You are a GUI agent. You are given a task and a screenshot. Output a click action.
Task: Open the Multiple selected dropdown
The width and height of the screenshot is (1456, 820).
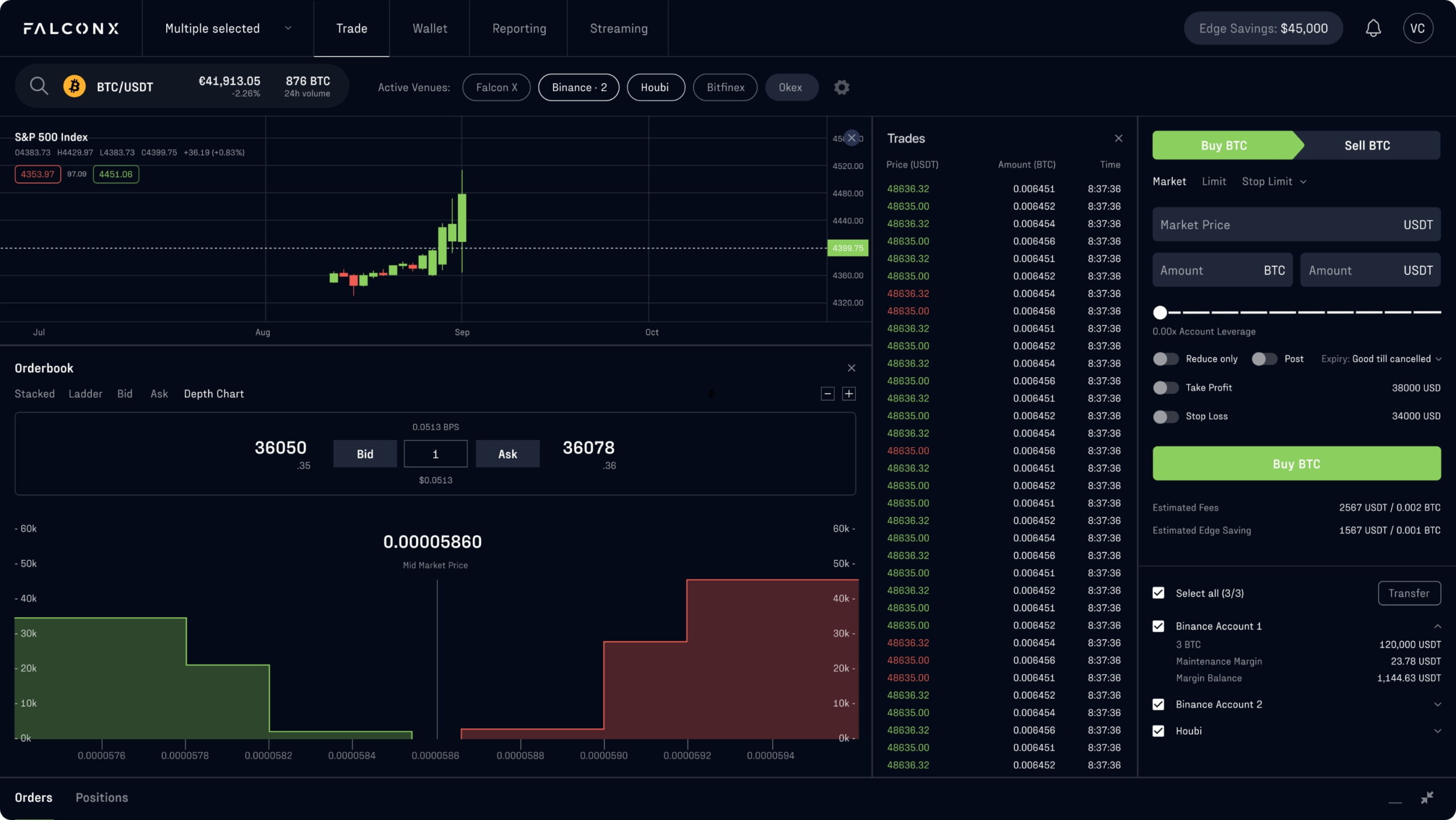[227, 28]
